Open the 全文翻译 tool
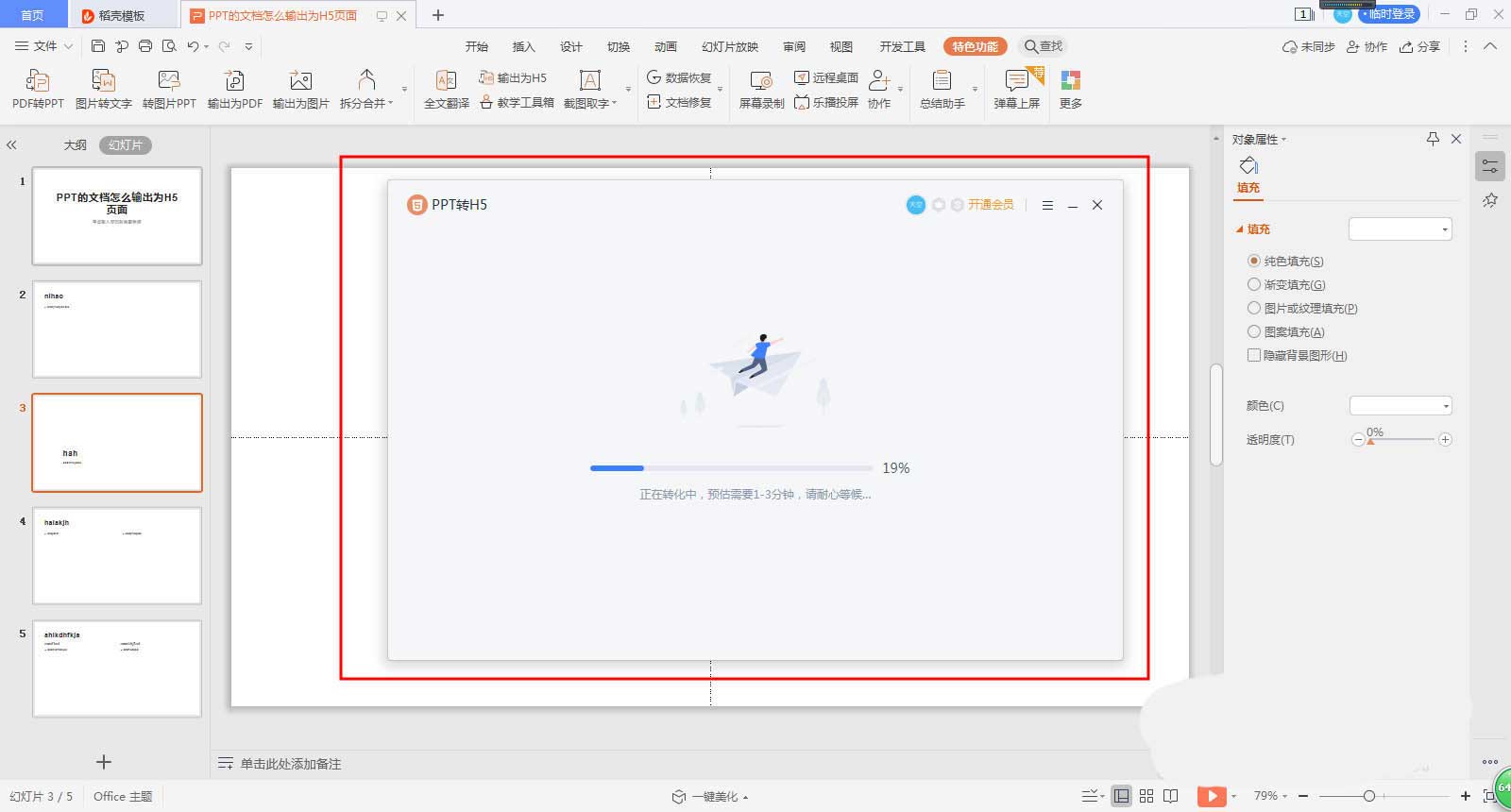 pyautogui.click(x=447, y=90)
